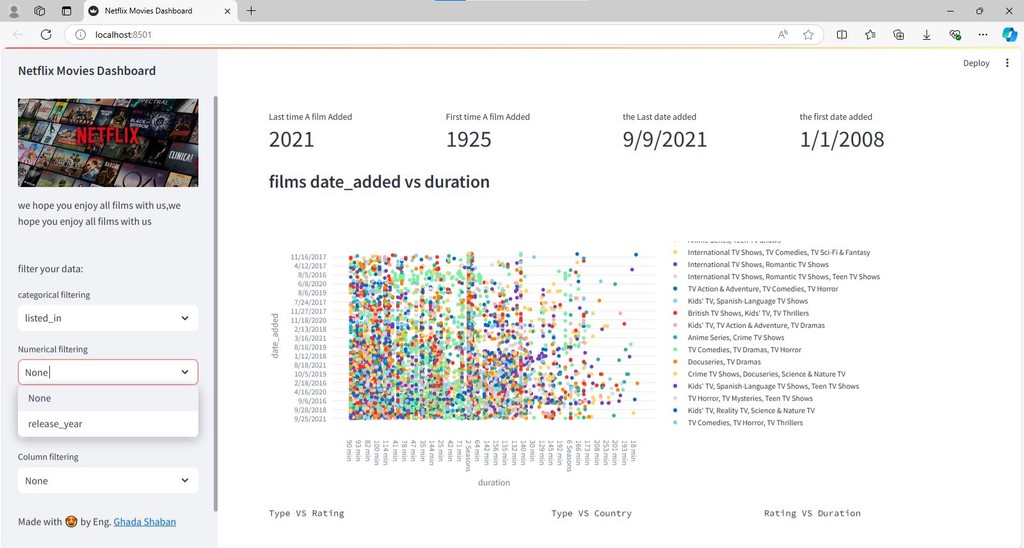1024x548 pixels.
Task: Close the Netflix Movies Dashboard tab
Action: pos(227,11)
